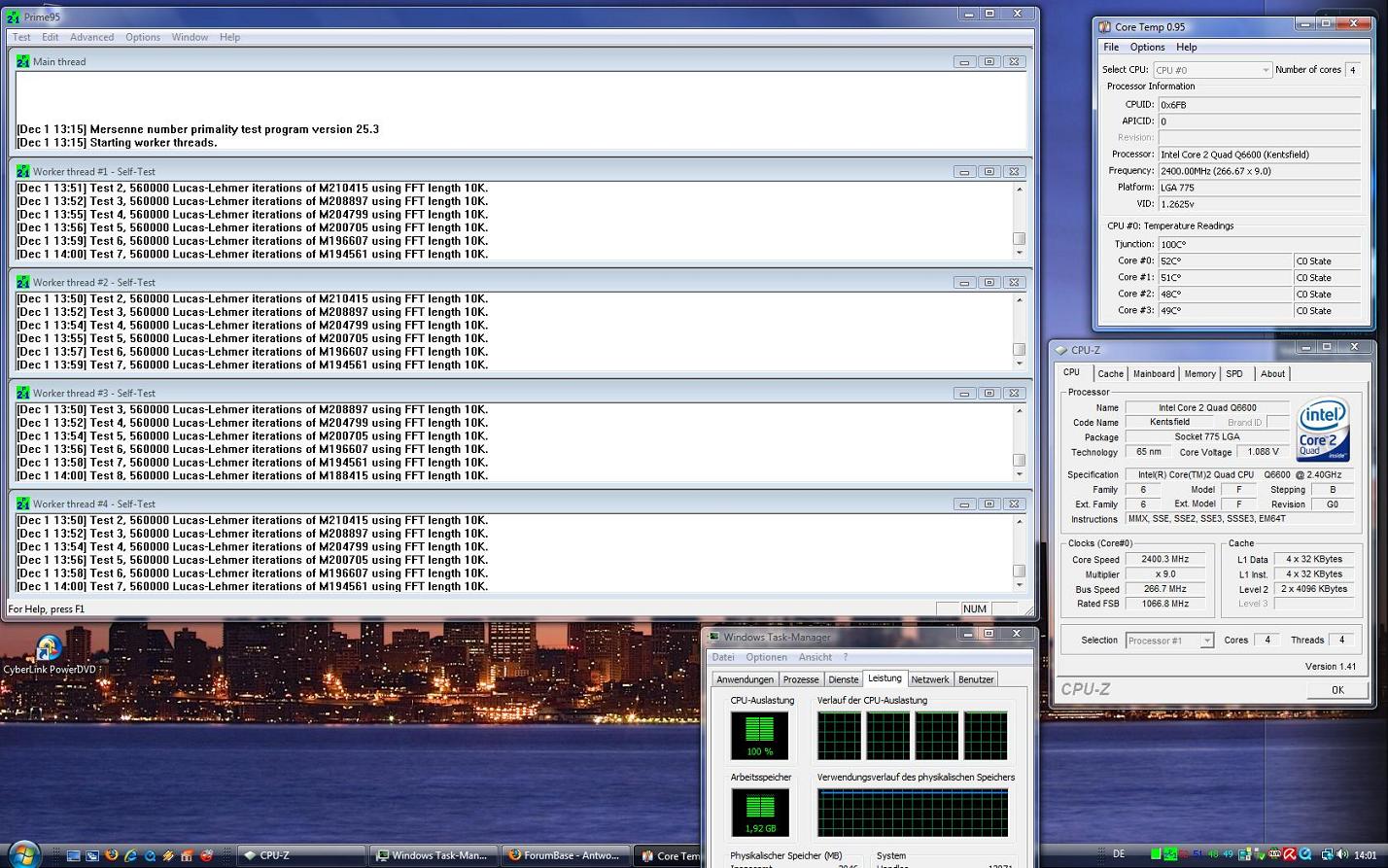1388x868 pixels.
Task: Switch to CPU-Z SPD tab
Action: pos(1234,374)
